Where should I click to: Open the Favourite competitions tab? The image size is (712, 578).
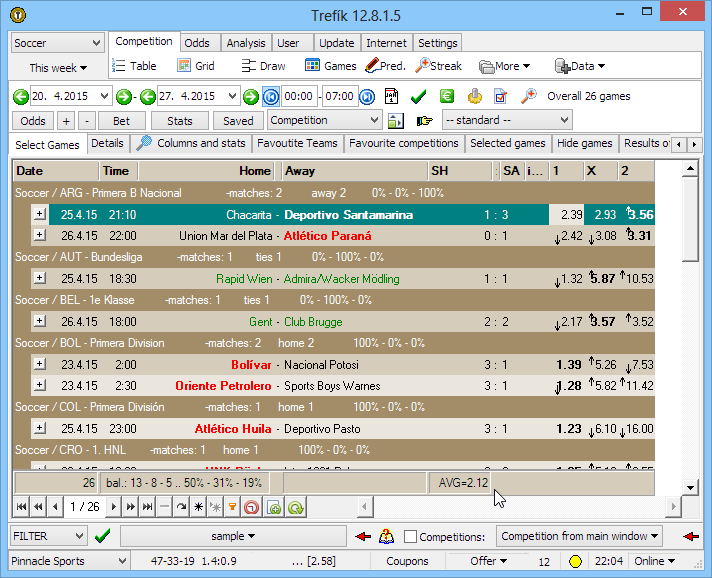[404, 144]
